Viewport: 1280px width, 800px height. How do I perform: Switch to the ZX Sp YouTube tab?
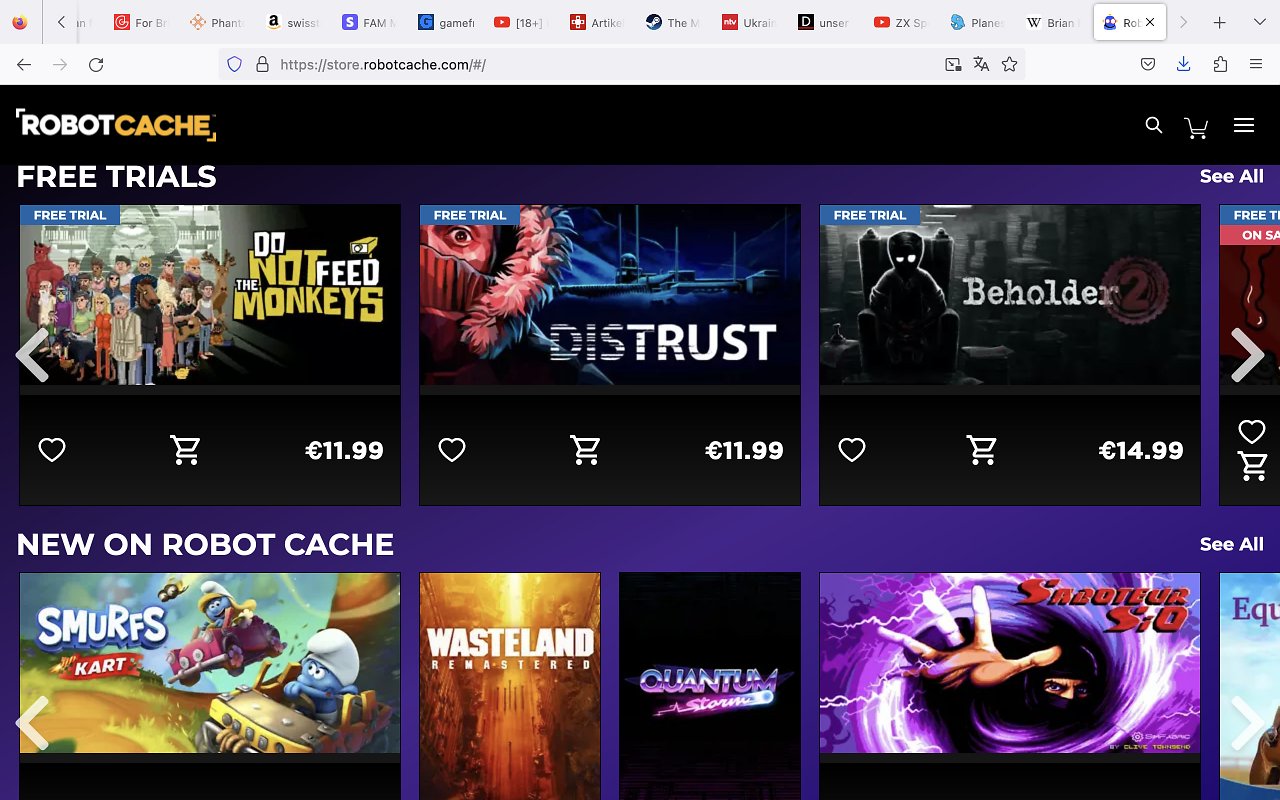tap(902, 22)
